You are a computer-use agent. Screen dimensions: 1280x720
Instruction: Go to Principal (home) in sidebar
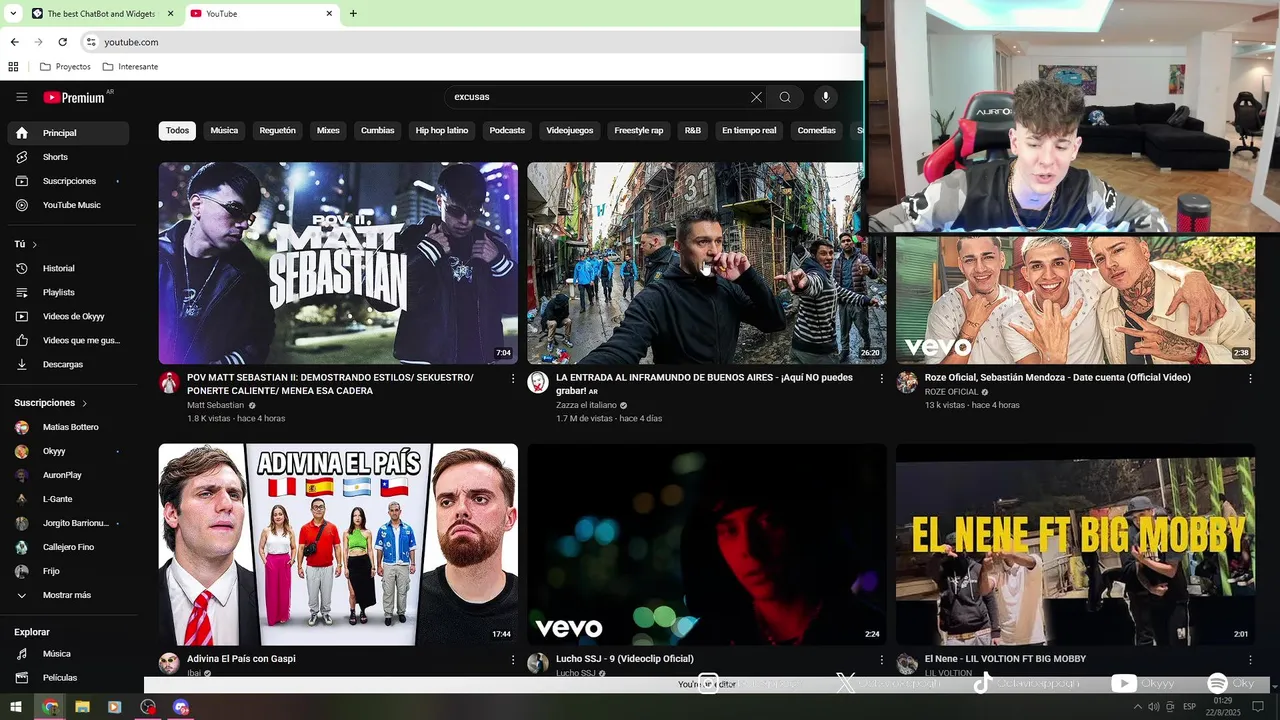pyautogui.click(x=68, y=133)
